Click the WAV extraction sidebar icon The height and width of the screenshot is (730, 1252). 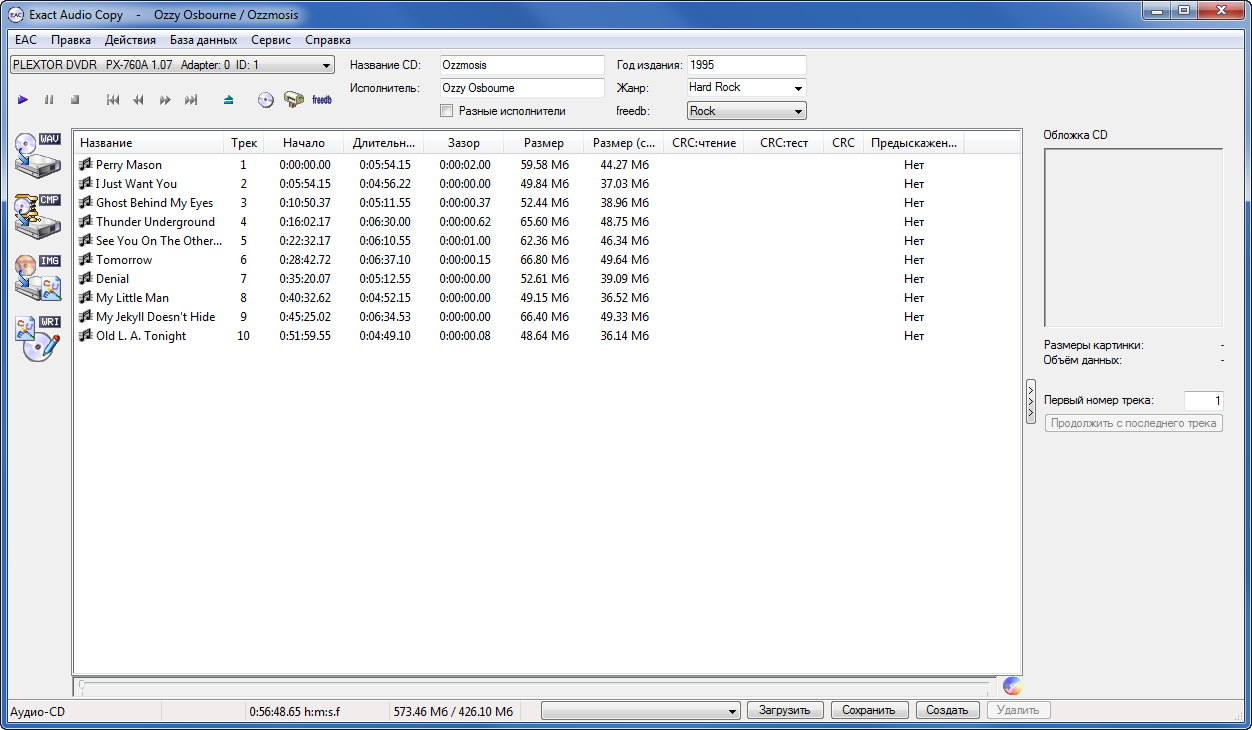pyautogui.click(x=39, y=155)
